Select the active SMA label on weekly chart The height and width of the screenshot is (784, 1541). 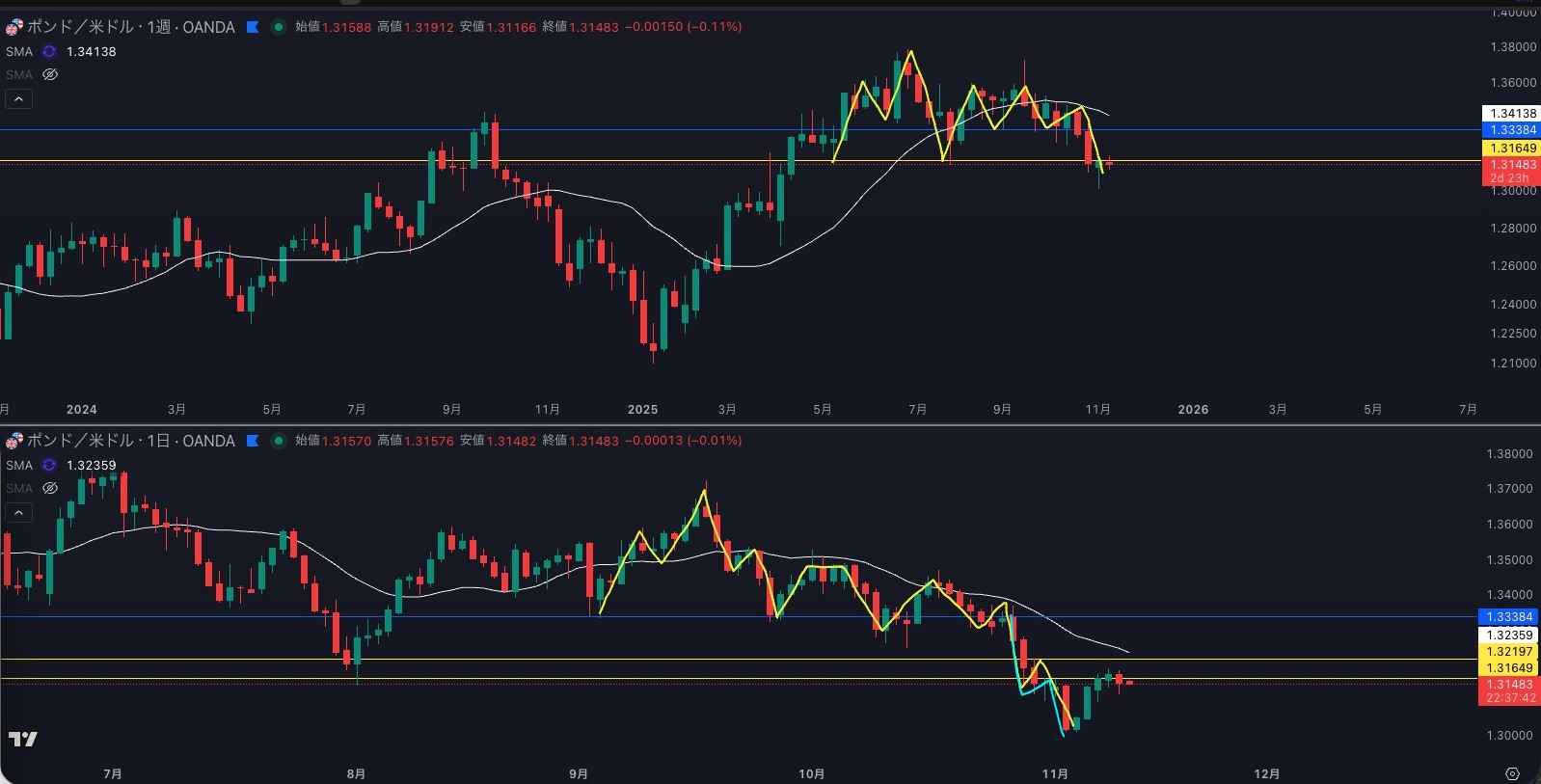click(19, 51)
